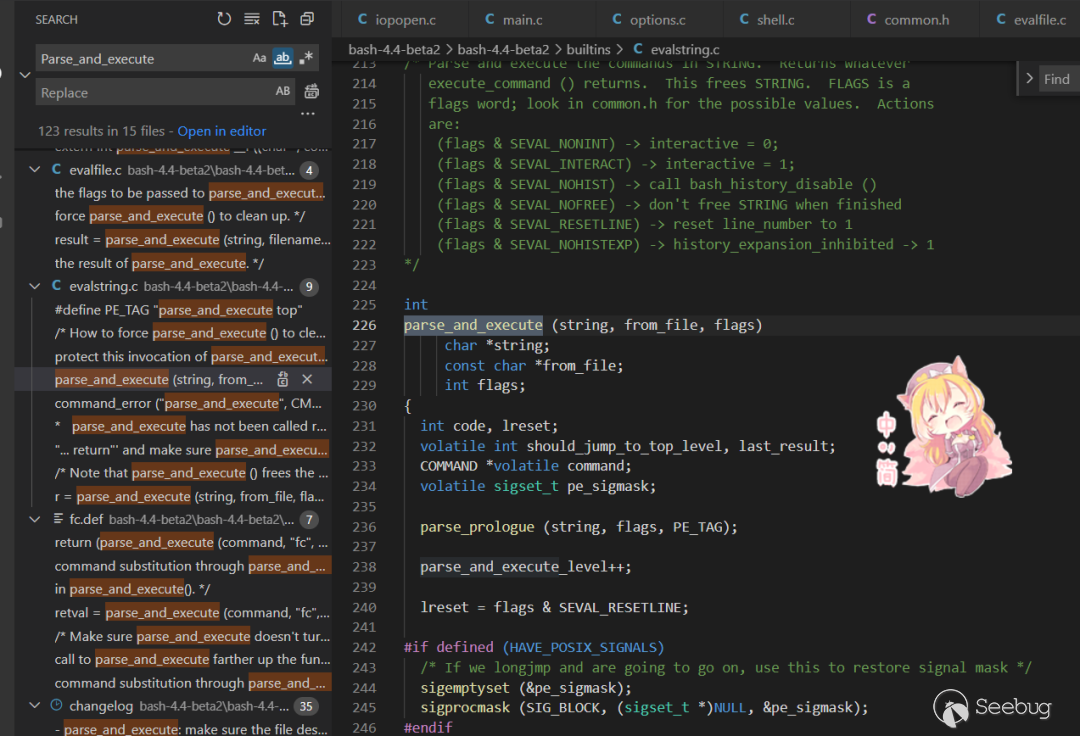
Task: Clear all search results
Action: pyautogui.click(x=252, y=19)
